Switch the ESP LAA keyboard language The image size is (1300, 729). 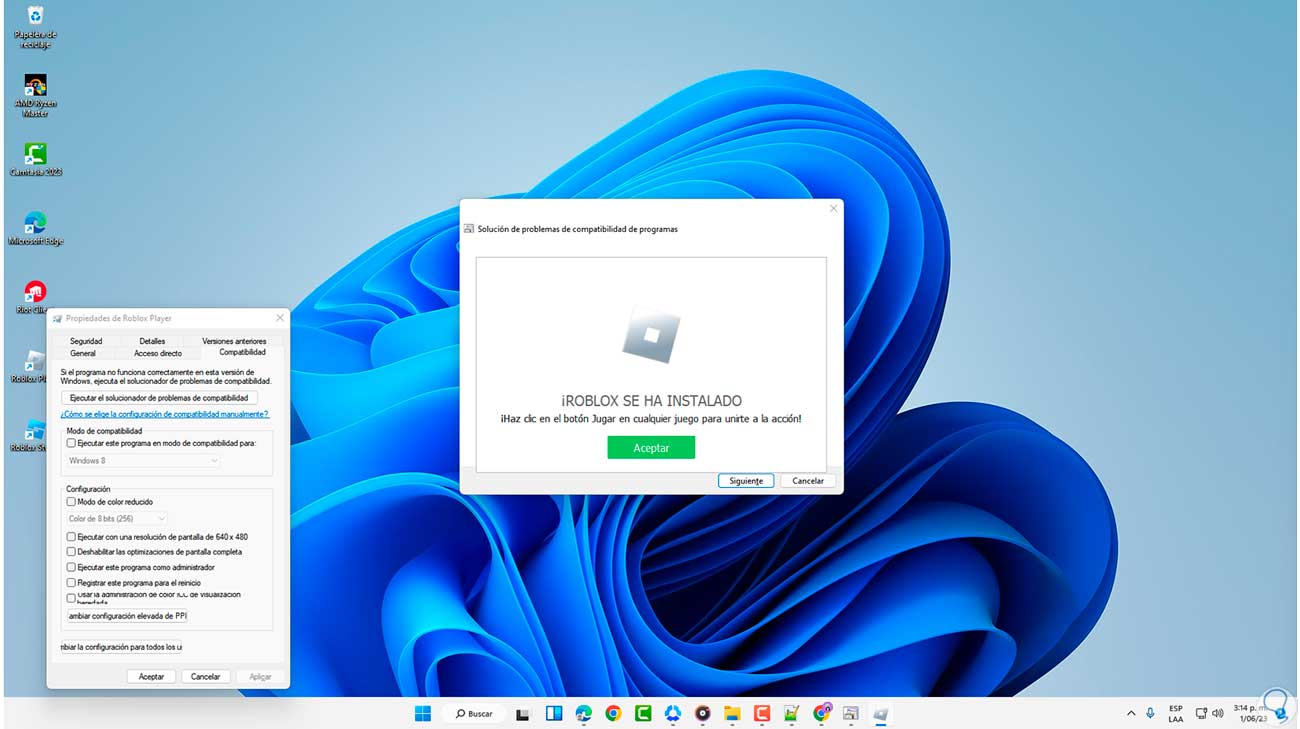(x=1176, y=714)
